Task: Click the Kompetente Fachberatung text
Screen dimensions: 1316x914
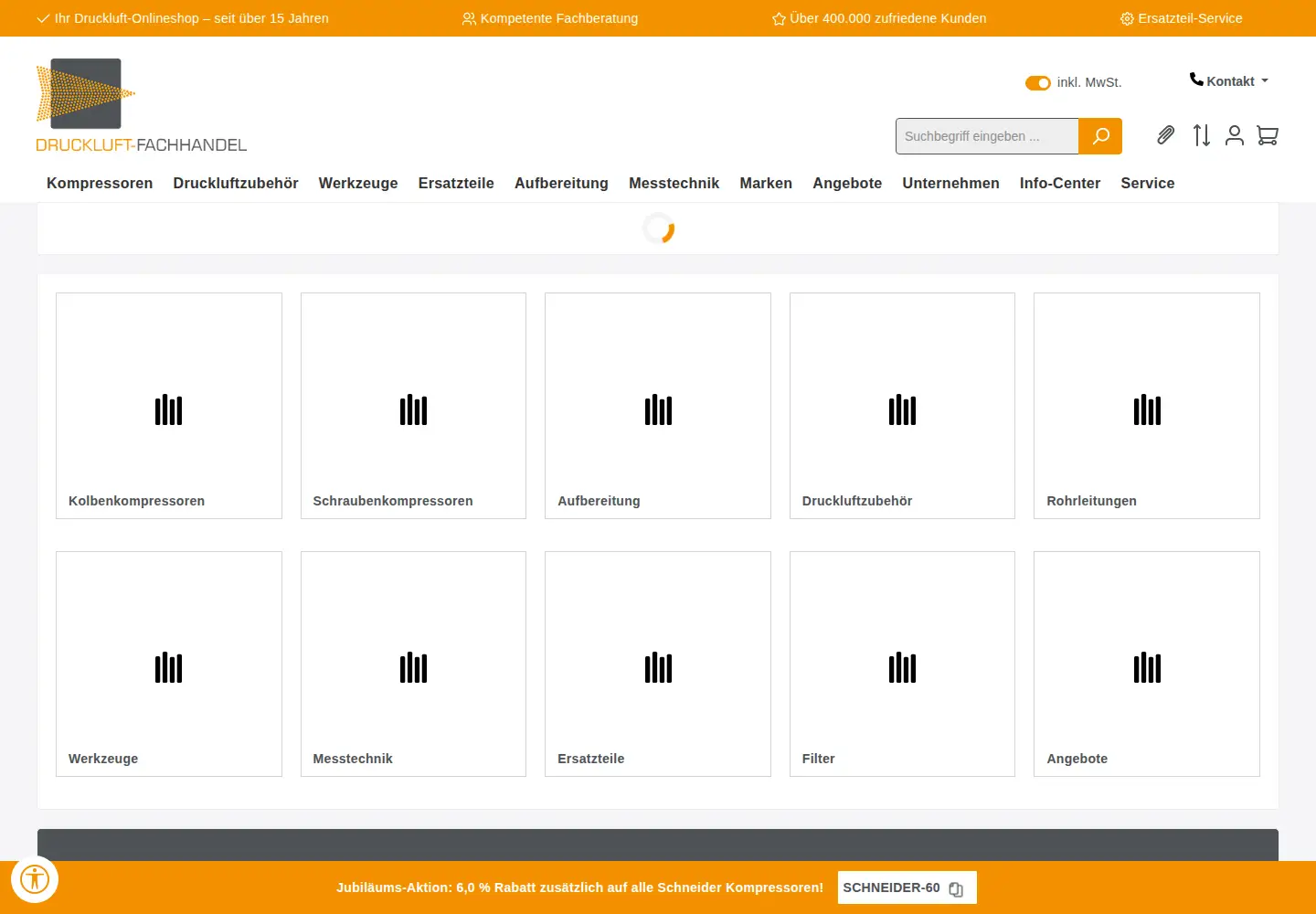Action: [x=559, y=18]
